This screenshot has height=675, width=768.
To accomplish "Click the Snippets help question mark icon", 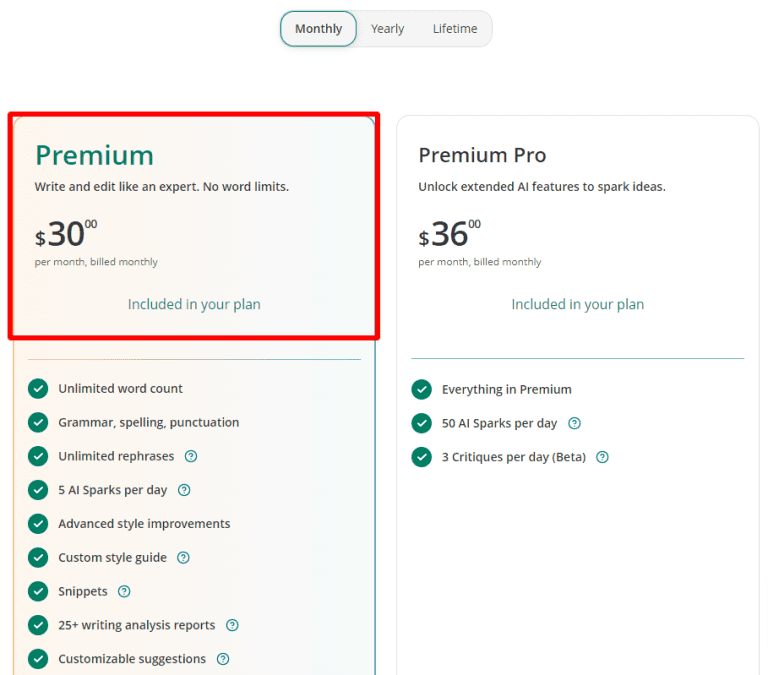I will pos(124,592).
